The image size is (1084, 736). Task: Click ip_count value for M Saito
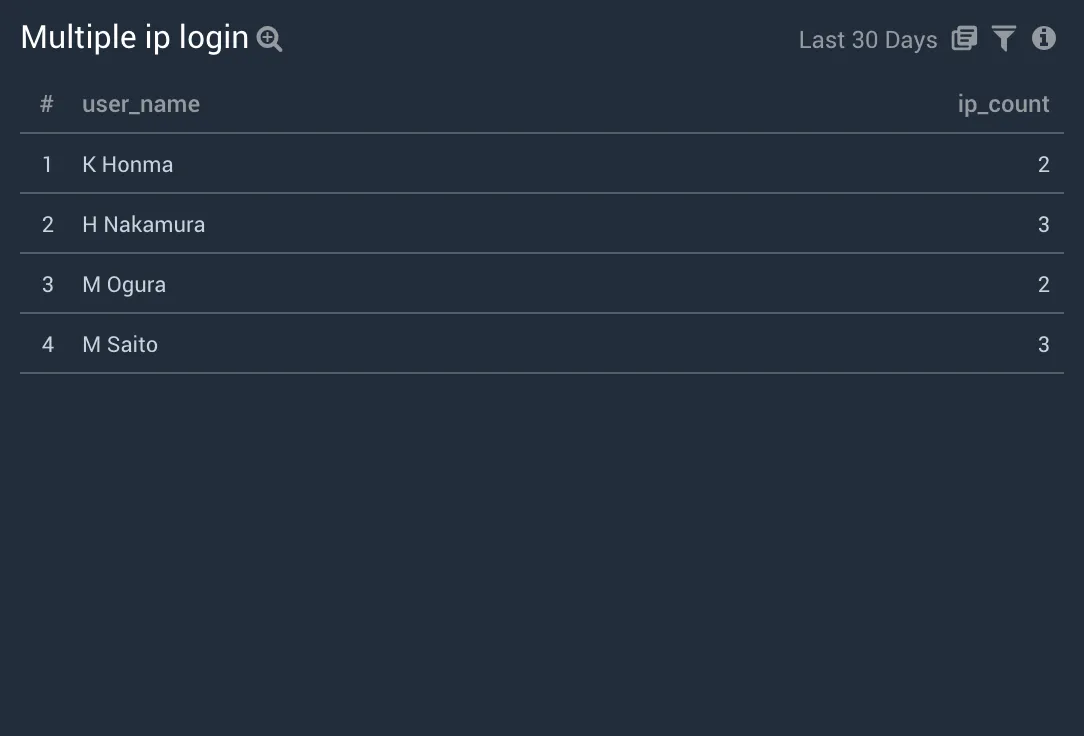(1044, 345)
